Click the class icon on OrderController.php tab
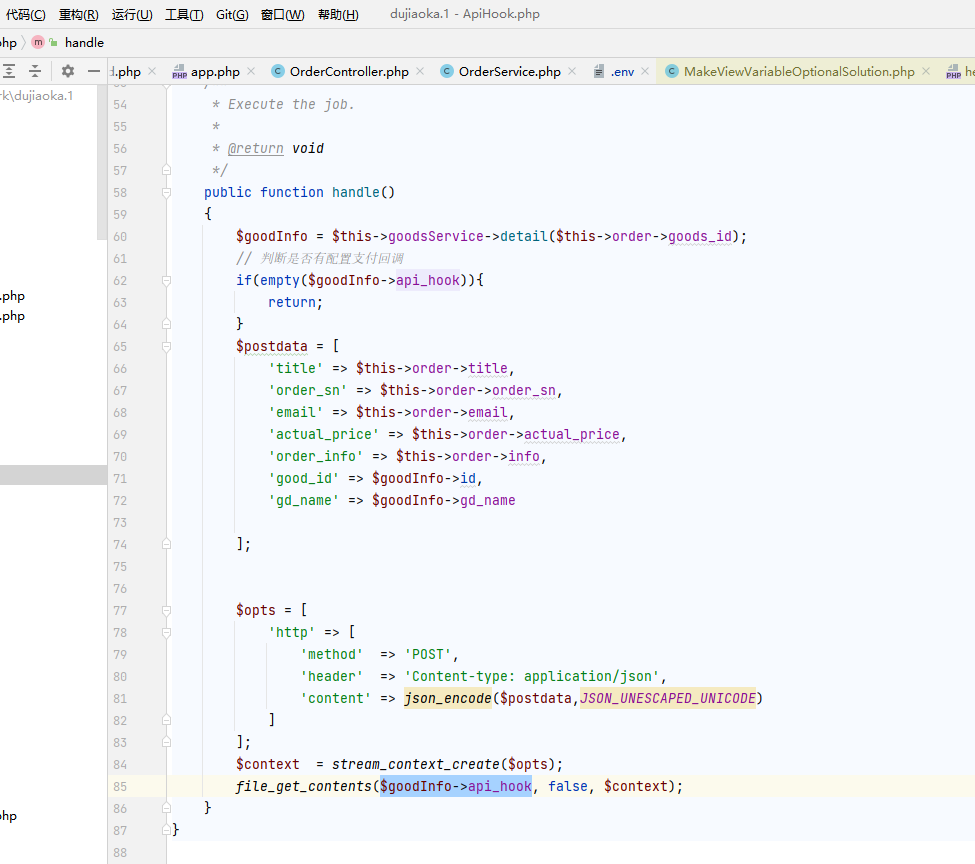Viewport: 975px width, 864px height. coord(278,72)
